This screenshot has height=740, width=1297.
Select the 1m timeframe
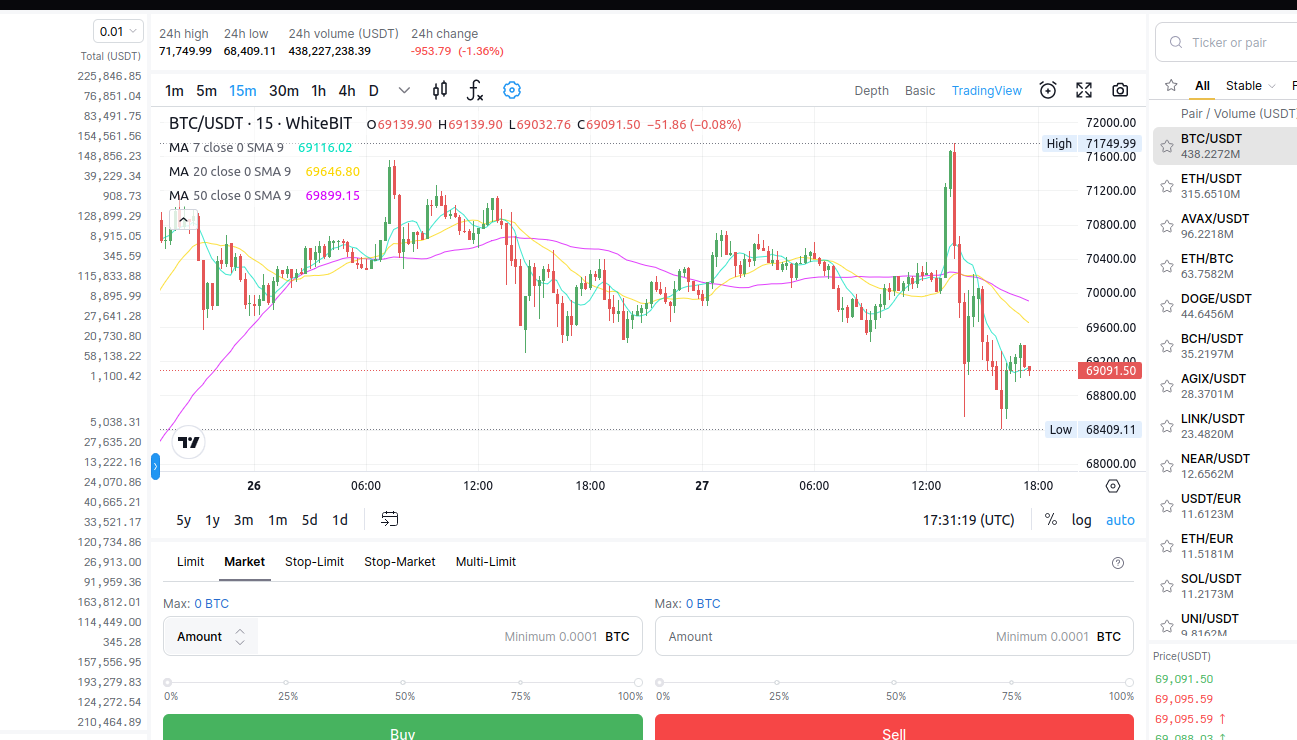tap(174, 90)
